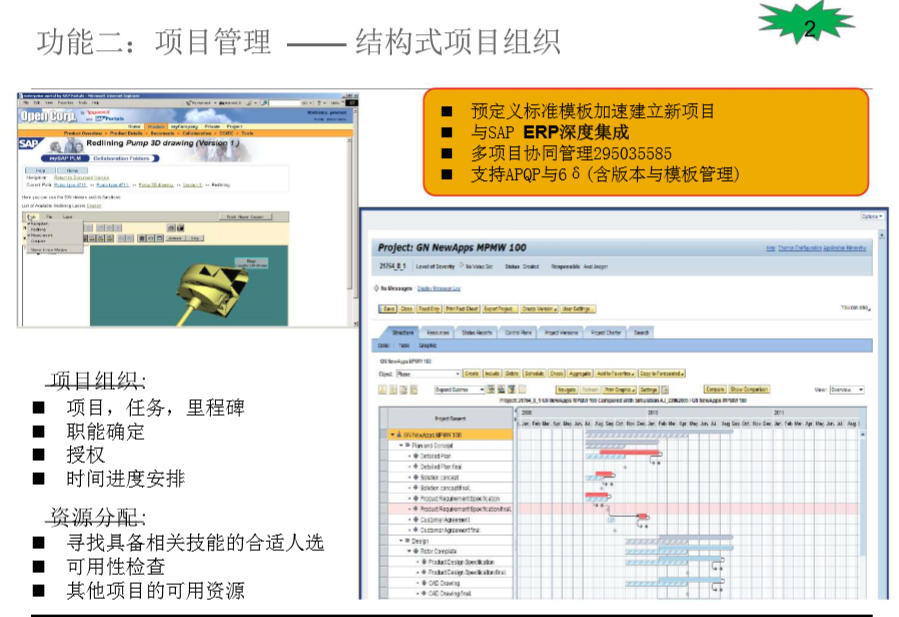Click the red Detailed Plan Gantt bar
Image resolution: width=899 pixels, height=617 pixels.
[630, 453]
